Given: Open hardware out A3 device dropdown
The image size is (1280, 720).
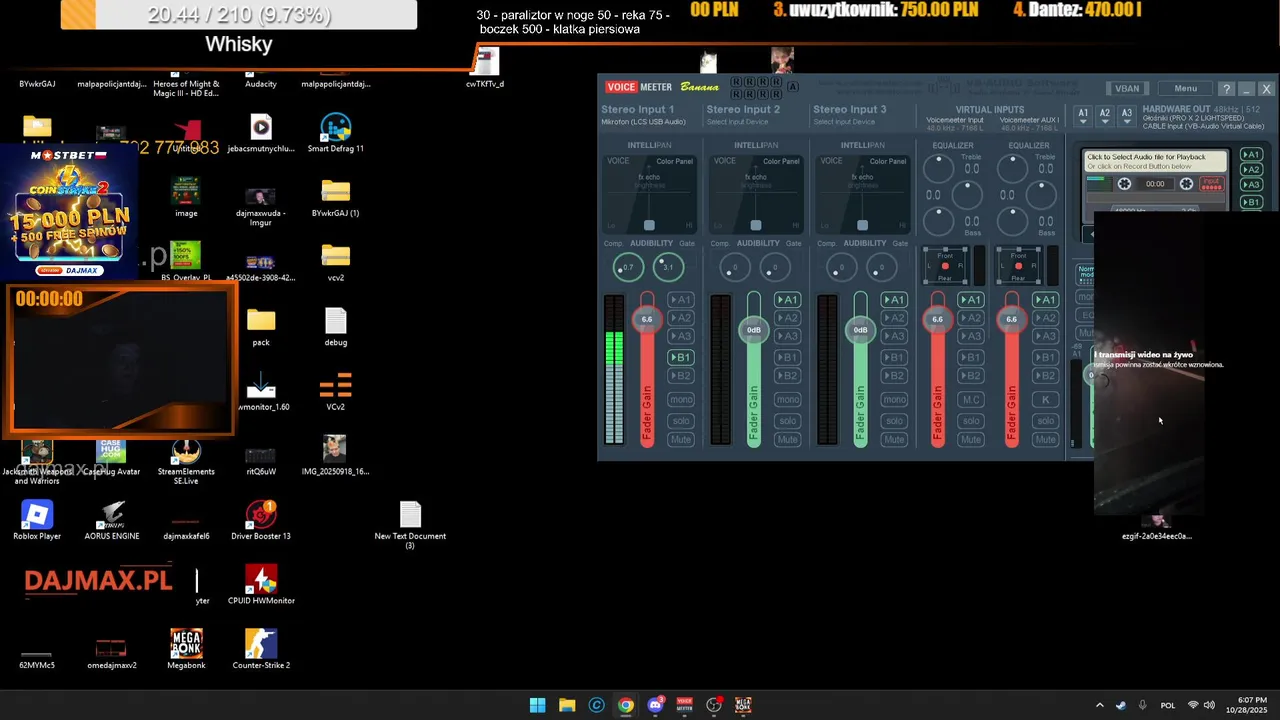Looking at the screenshot, I should pos(1127,116).
